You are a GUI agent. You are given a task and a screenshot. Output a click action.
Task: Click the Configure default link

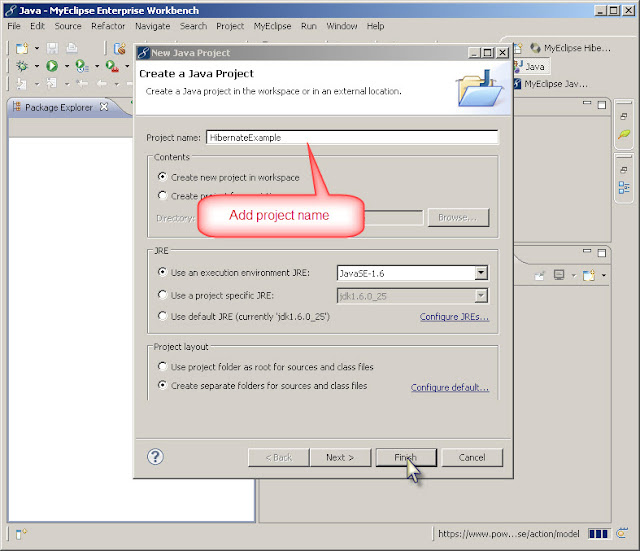(x=450, y=387)
